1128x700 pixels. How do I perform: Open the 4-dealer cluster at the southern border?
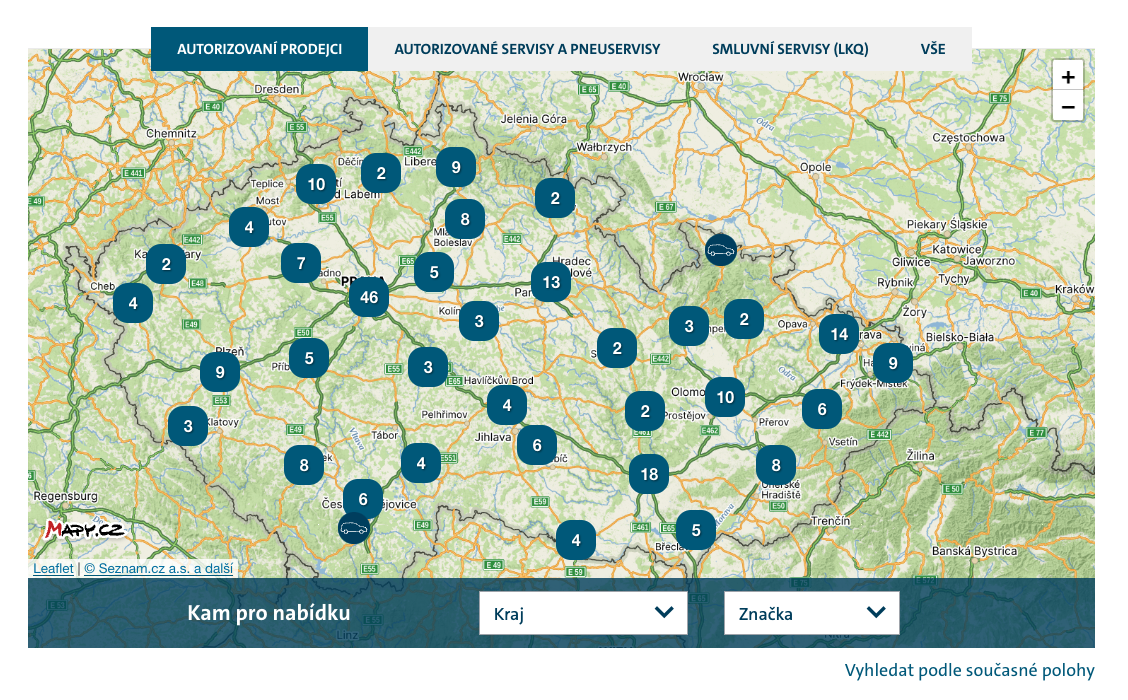coord(576,540)
